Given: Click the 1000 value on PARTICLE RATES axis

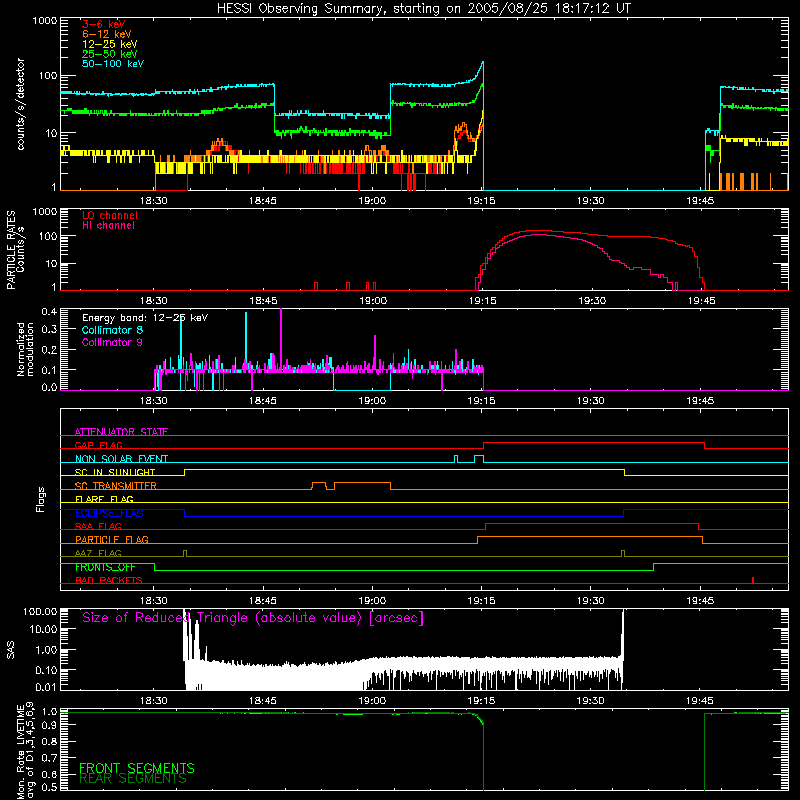Looking at the screenshot, I should coord(45,211).
